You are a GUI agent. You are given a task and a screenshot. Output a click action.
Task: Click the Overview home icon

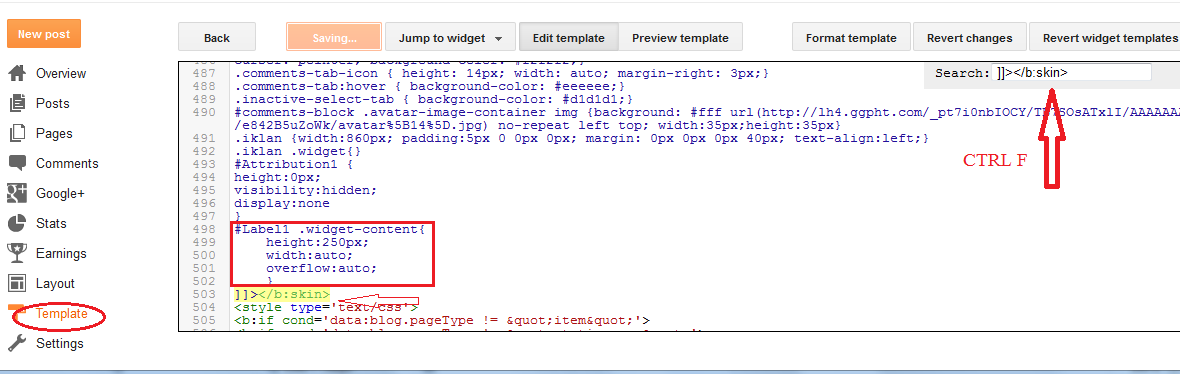pos(17,73)
